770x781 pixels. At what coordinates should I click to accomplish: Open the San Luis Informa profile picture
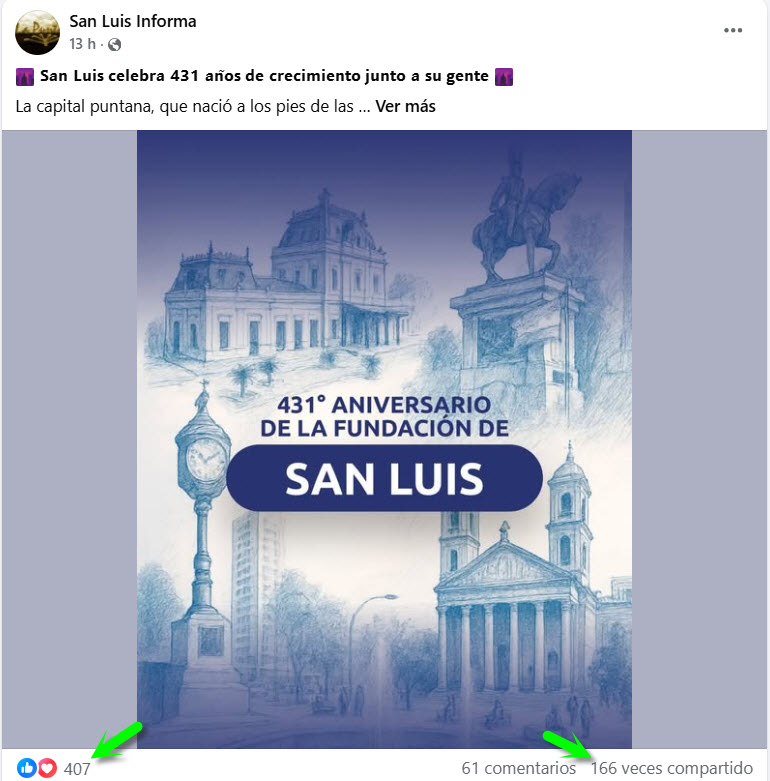(37, 32)
